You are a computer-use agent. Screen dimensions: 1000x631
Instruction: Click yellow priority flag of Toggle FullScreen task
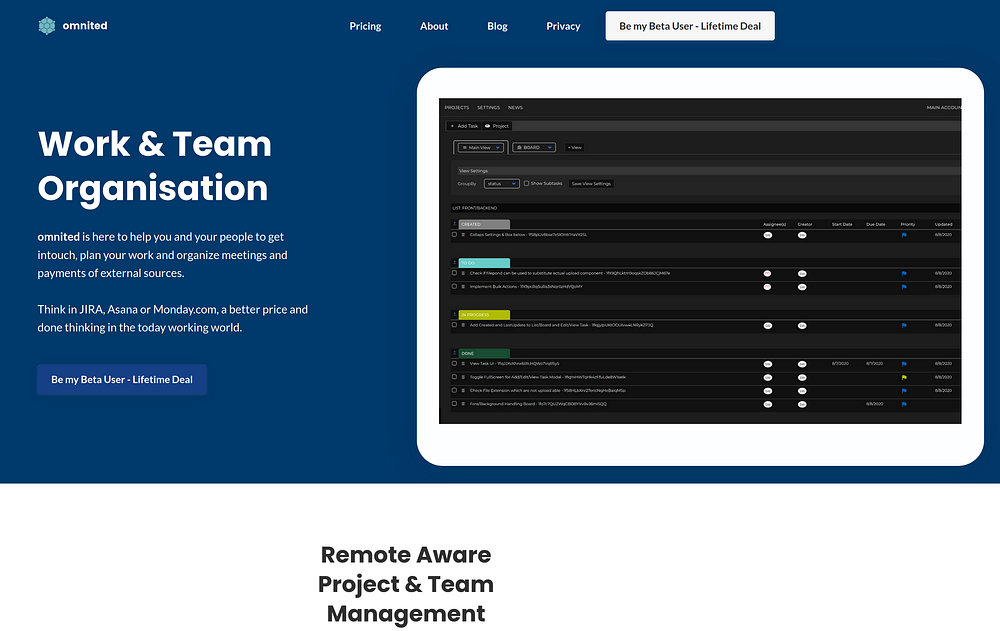904,378
